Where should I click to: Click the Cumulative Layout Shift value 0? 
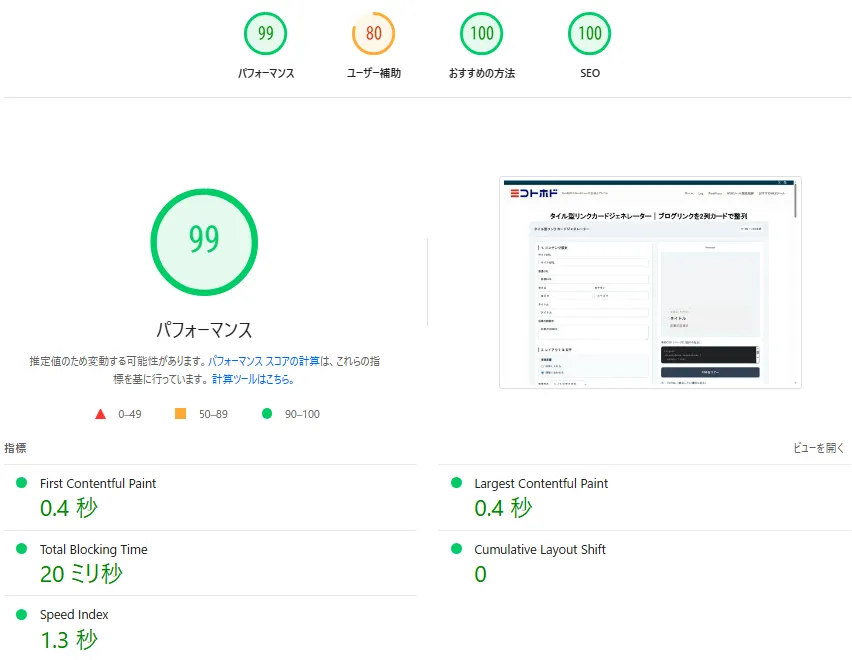click(480, 574)
